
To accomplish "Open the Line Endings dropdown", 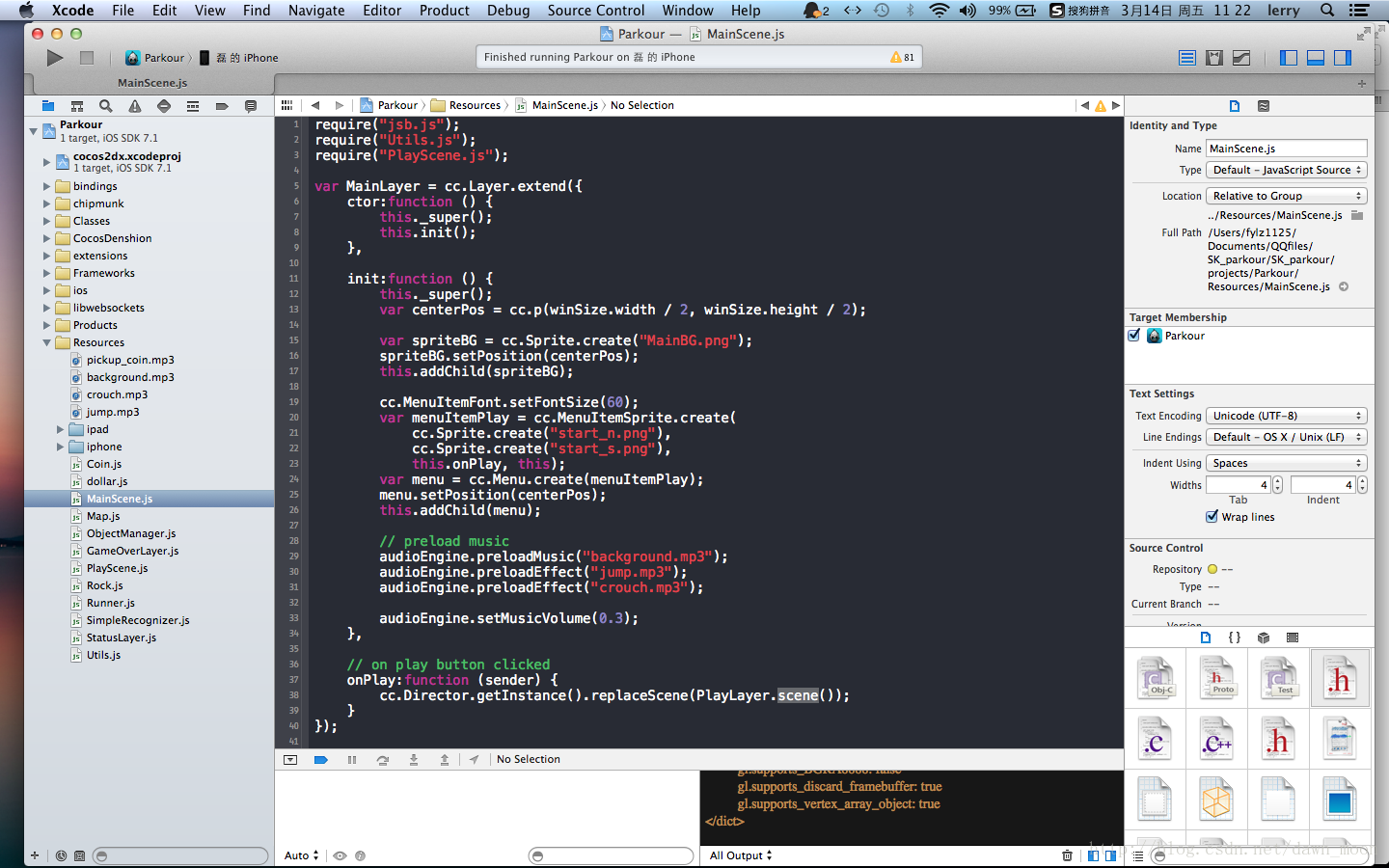I will coord(1287,437).
